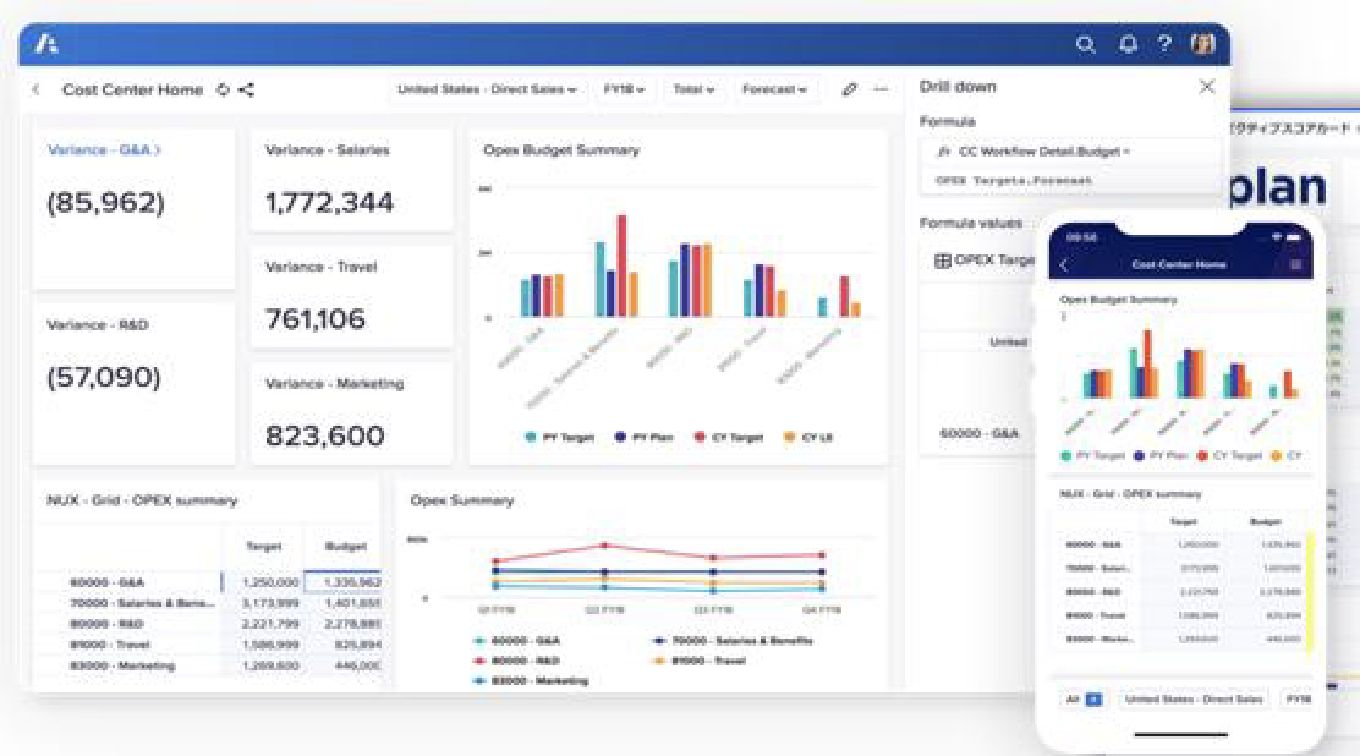This screenshot has width=1360, height=756.
Task: Open United States - Direct Sales dropdown
Action: point(487,90)
